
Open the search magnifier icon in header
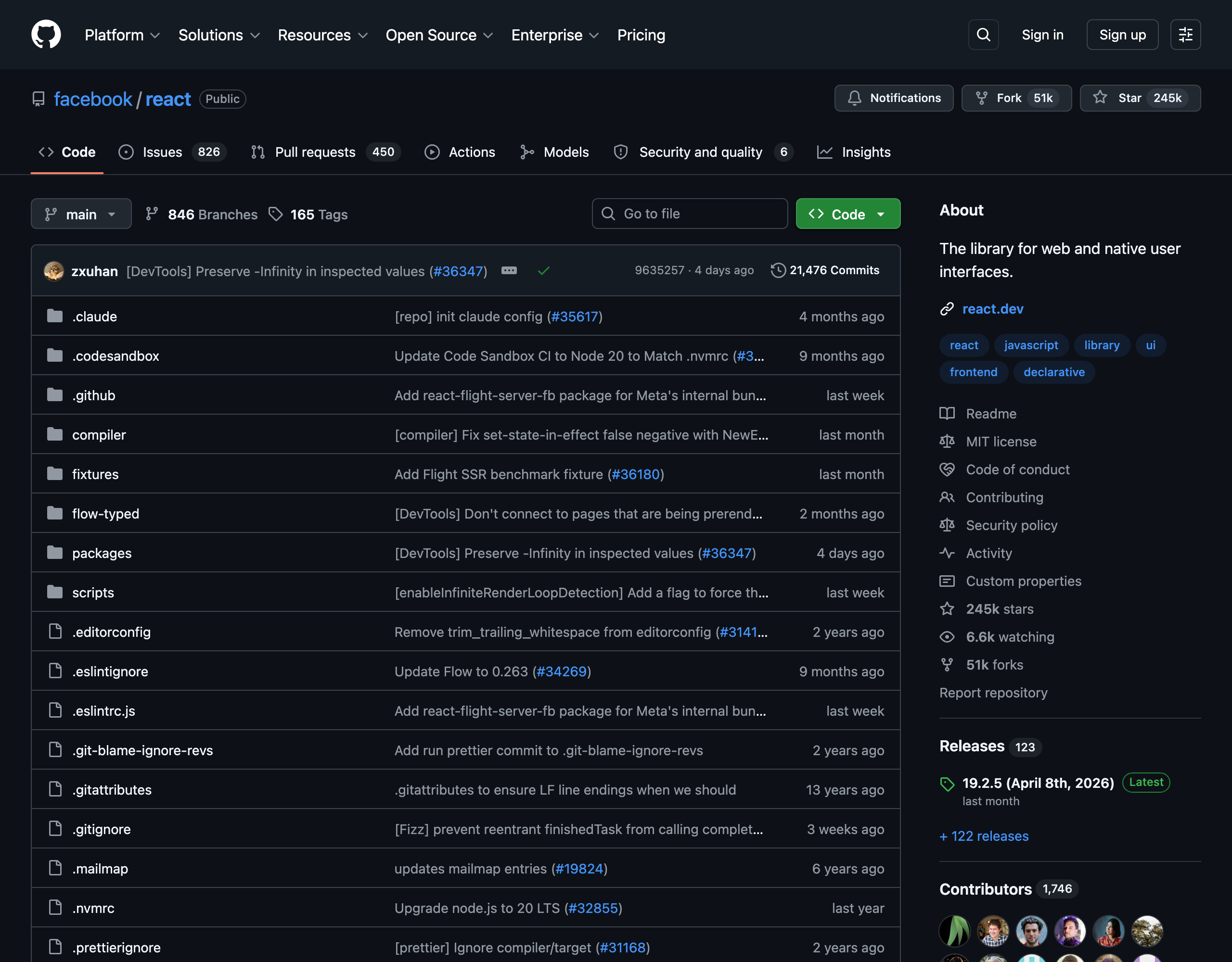coord(983,35)
